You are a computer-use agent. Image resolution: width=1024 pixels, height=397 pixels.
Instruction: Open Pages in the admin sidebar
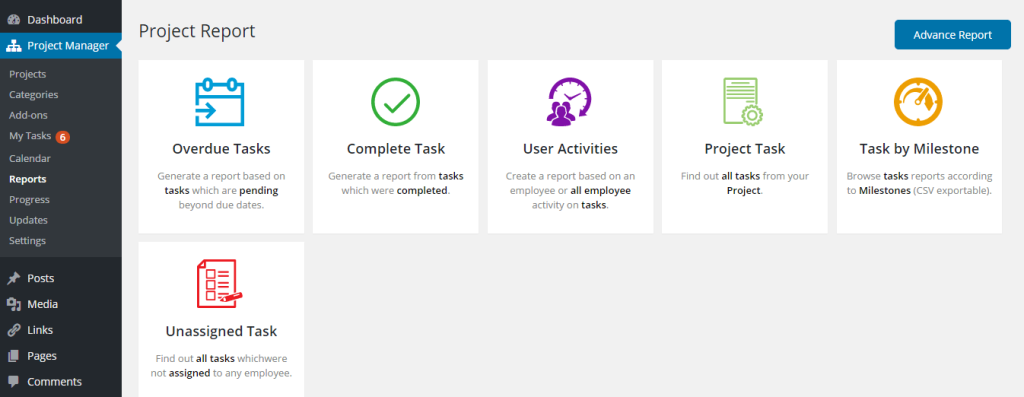42,356
